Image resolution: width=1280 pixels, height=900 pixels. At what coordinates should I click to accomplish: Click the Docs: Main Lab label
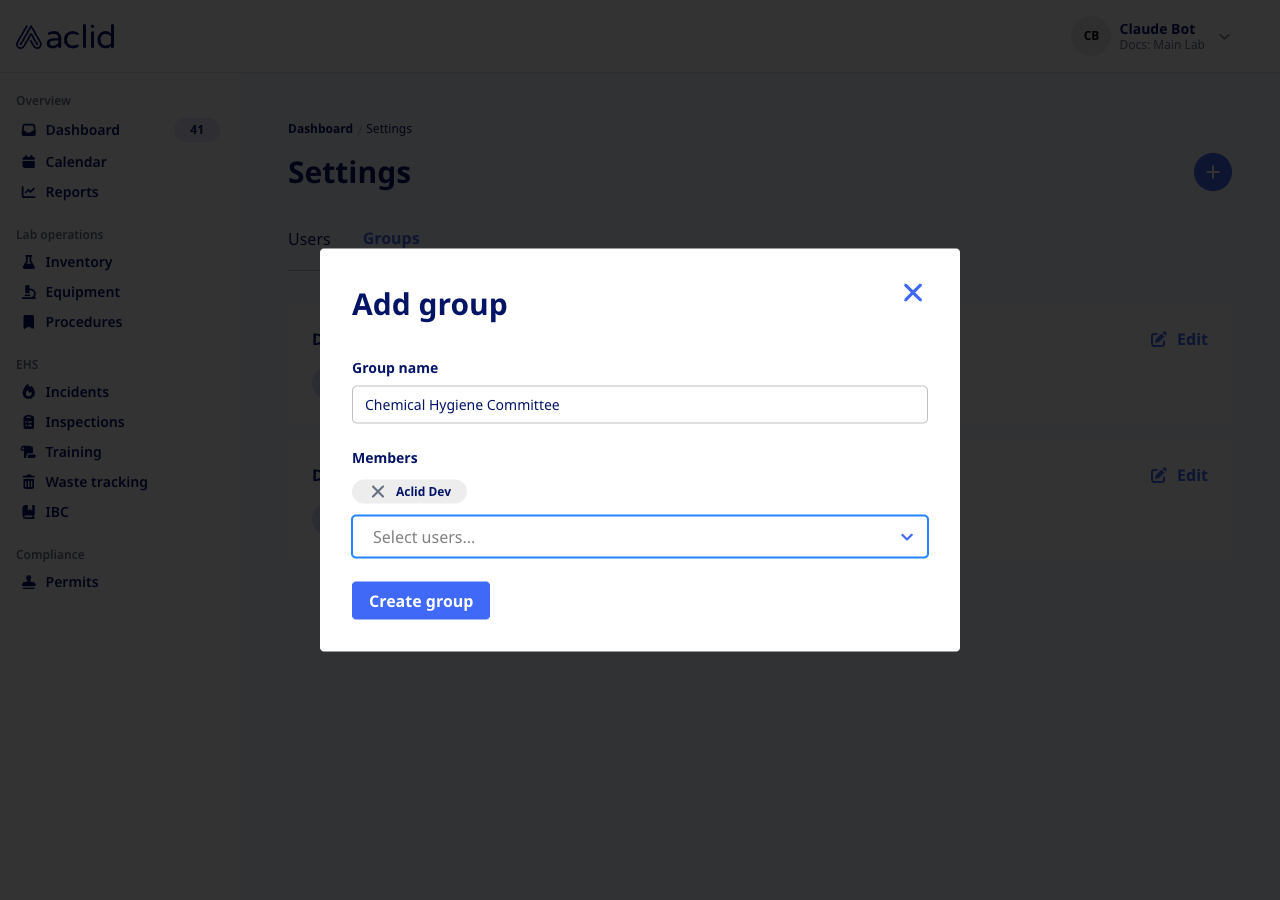1162,45
